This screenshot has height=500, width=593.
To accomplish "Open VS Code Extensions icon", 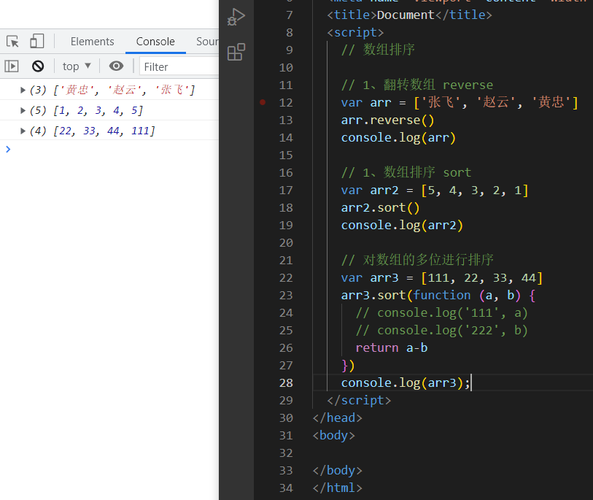I will point(236,52).
